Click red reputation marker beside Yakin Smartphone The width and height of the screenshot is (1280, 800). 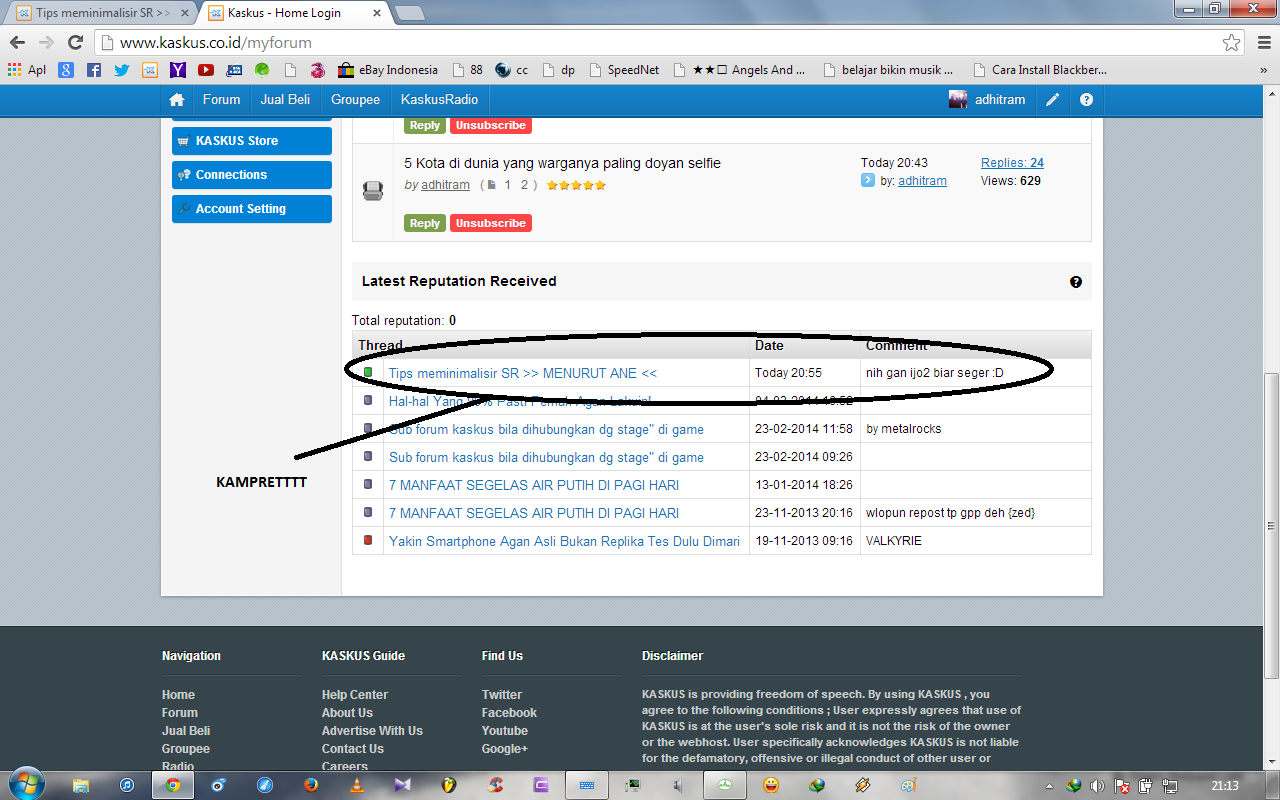click(x=368, y=540)
